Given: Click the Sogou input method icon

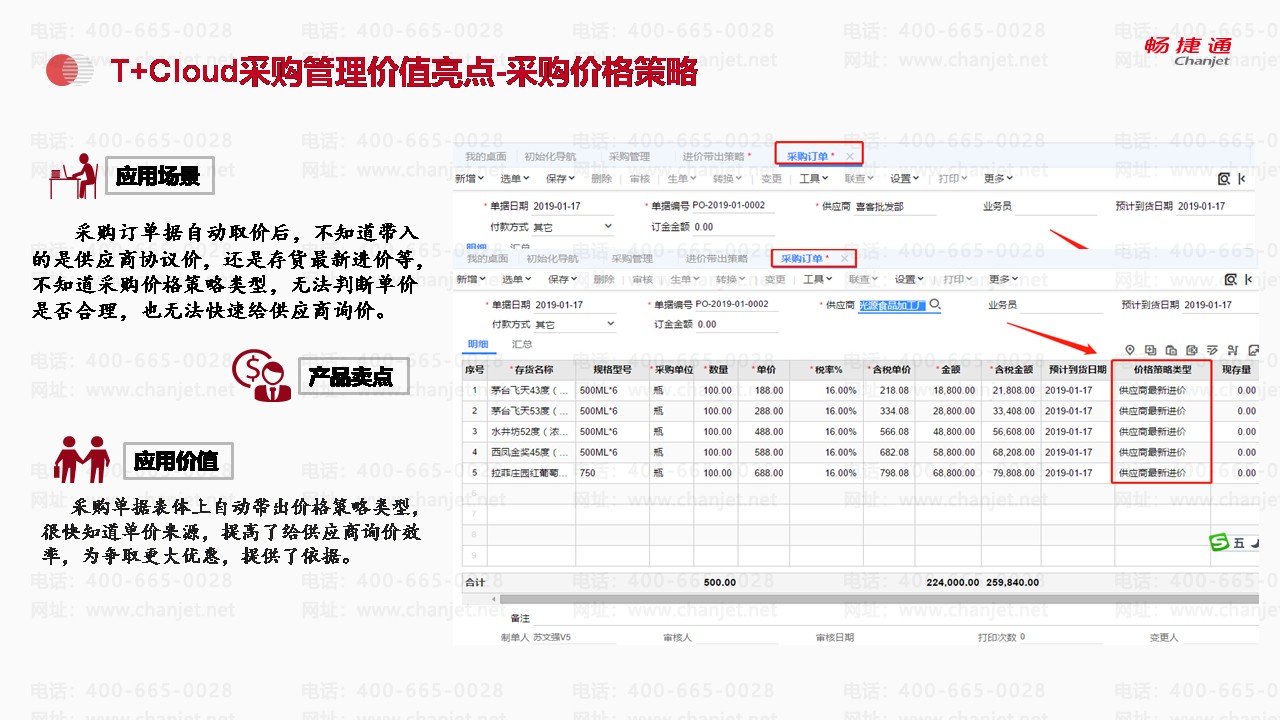Looking at the screenshot, I should (1219, 542).
